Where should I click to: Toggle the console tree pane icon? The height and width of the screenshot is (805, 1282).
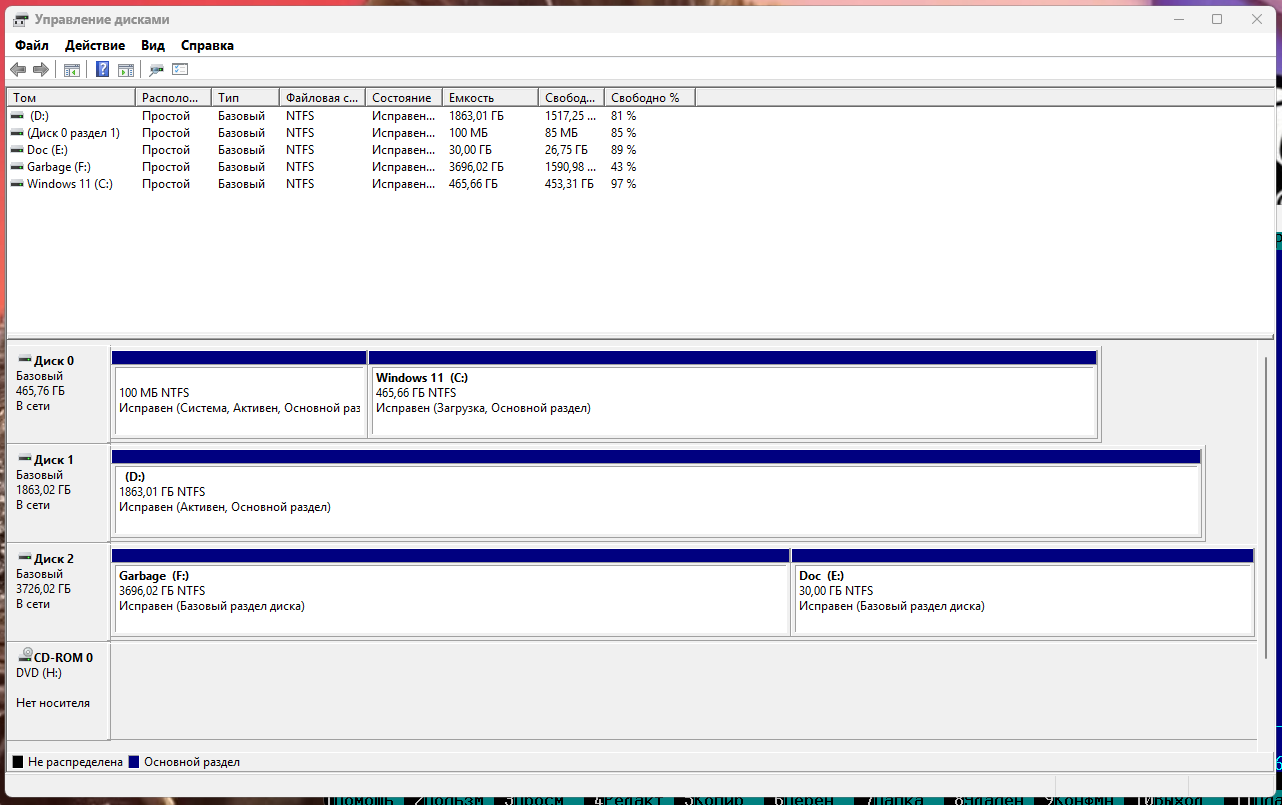tap(72, 70)
